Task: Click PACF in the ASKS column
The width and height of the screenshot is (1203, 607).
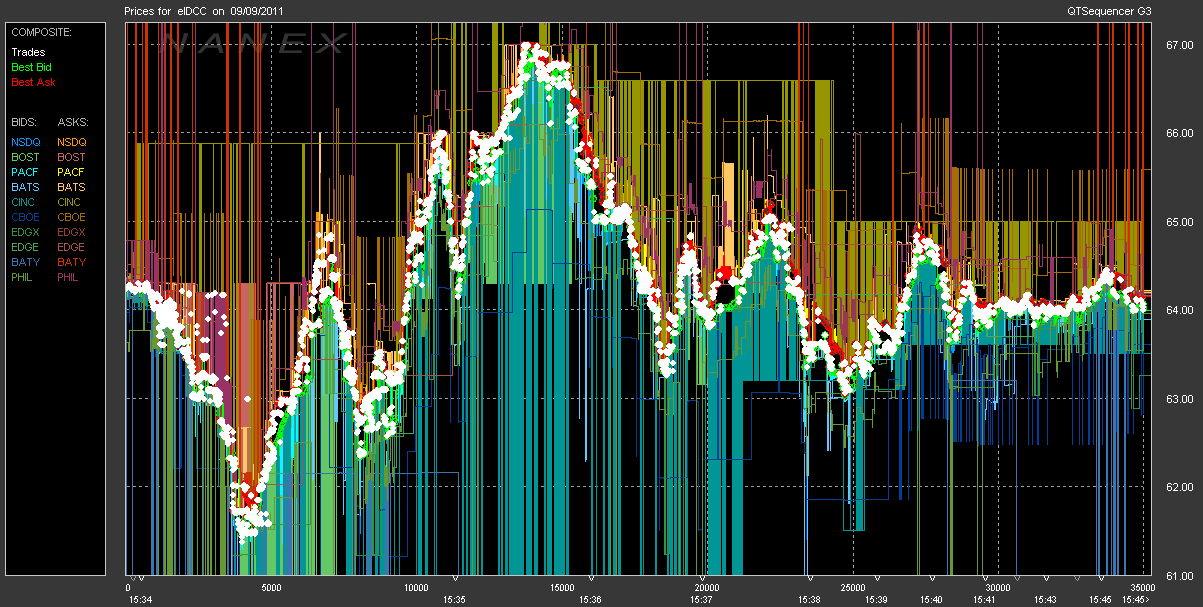Action: 72,172
